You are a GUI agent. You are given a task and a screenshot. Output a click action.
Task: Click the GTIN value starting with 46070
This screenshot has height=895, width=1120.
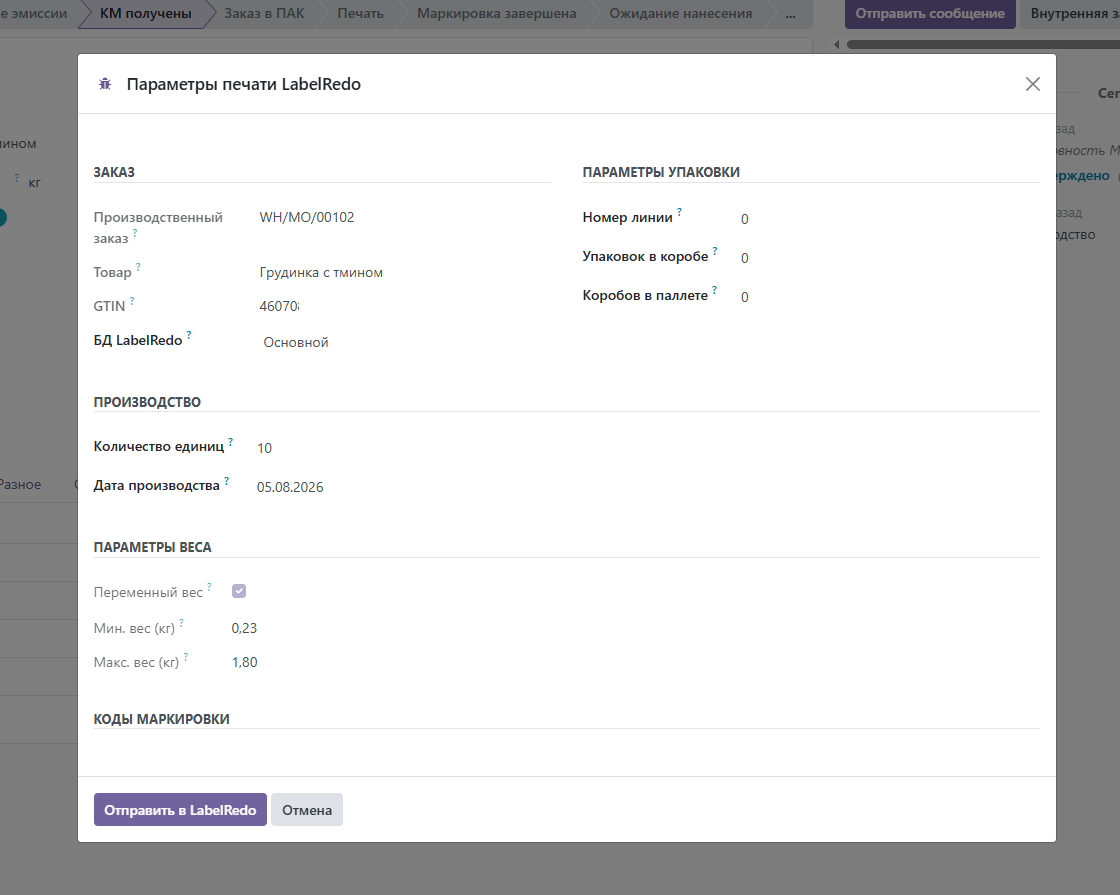pyautogui.click(x=279, y=306)
